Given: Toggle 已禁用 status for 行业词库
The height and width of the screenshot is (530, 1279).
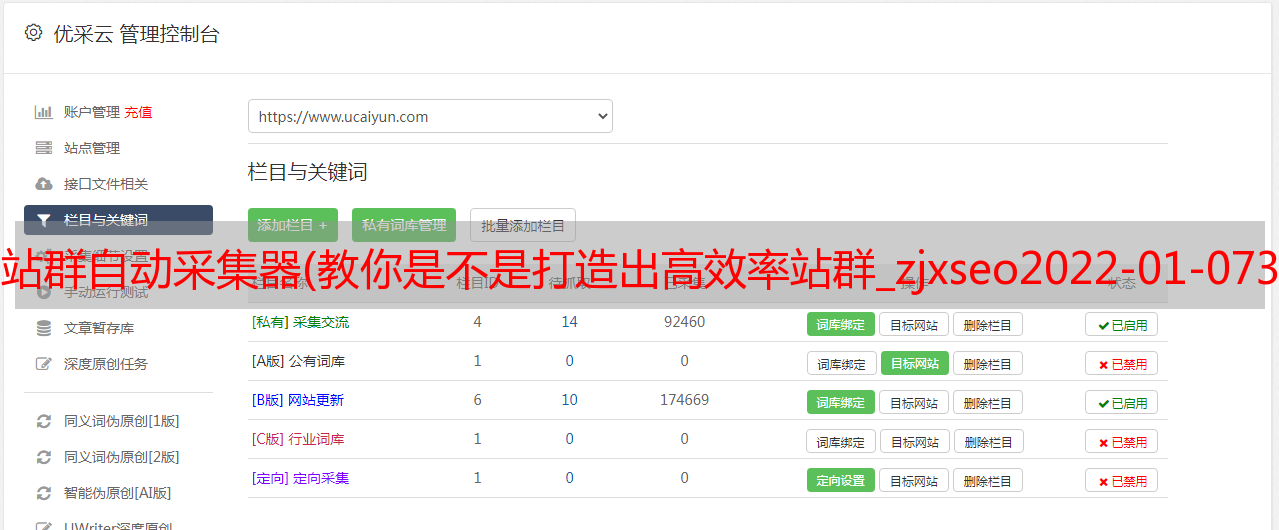Looking at the screenshot, I should (x=1122, y=441).
